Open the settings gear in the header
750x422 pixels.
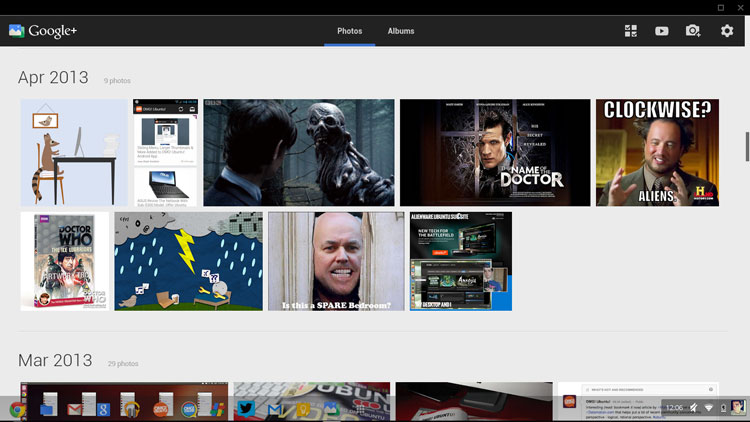click(x=727, y=31)
